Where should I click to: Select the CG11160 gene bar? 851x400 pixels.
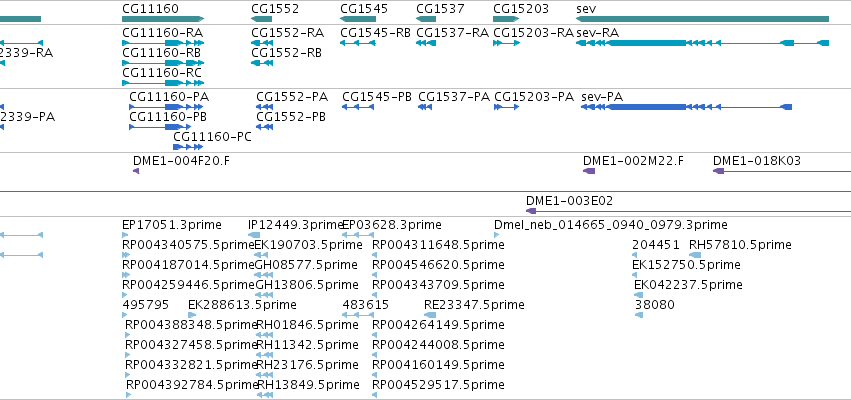(163, 19)
